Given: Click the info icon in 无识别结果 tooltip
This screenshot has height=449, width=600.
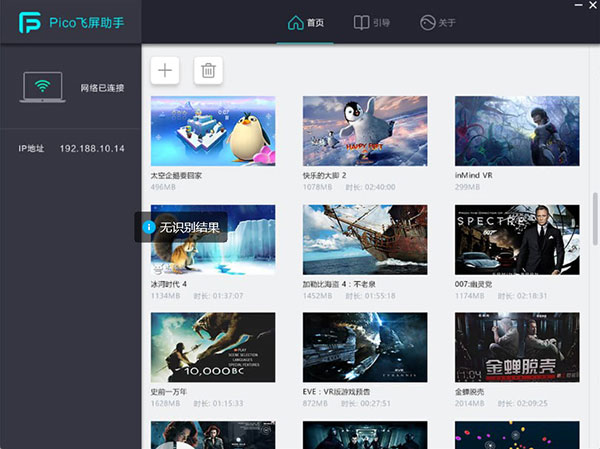Looking at the screenshot, I should click(x=149, y=227).
